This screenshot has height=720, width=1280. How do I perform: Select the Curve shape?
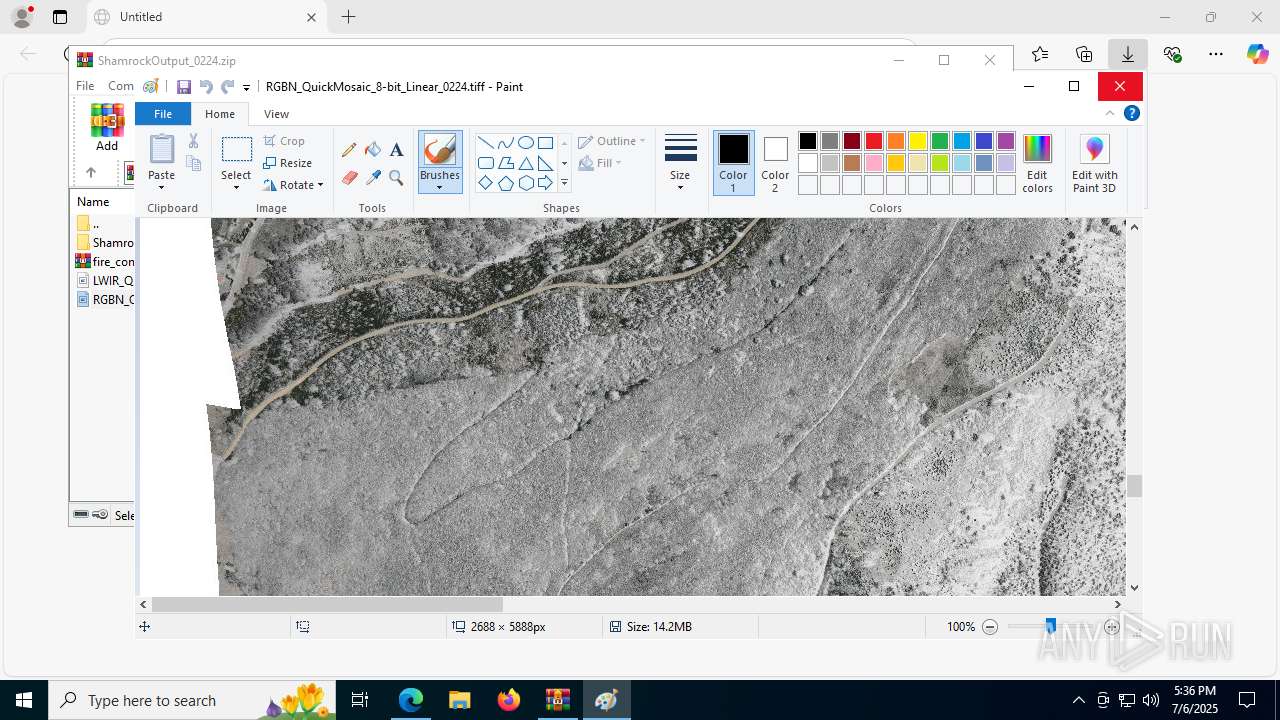505,143
